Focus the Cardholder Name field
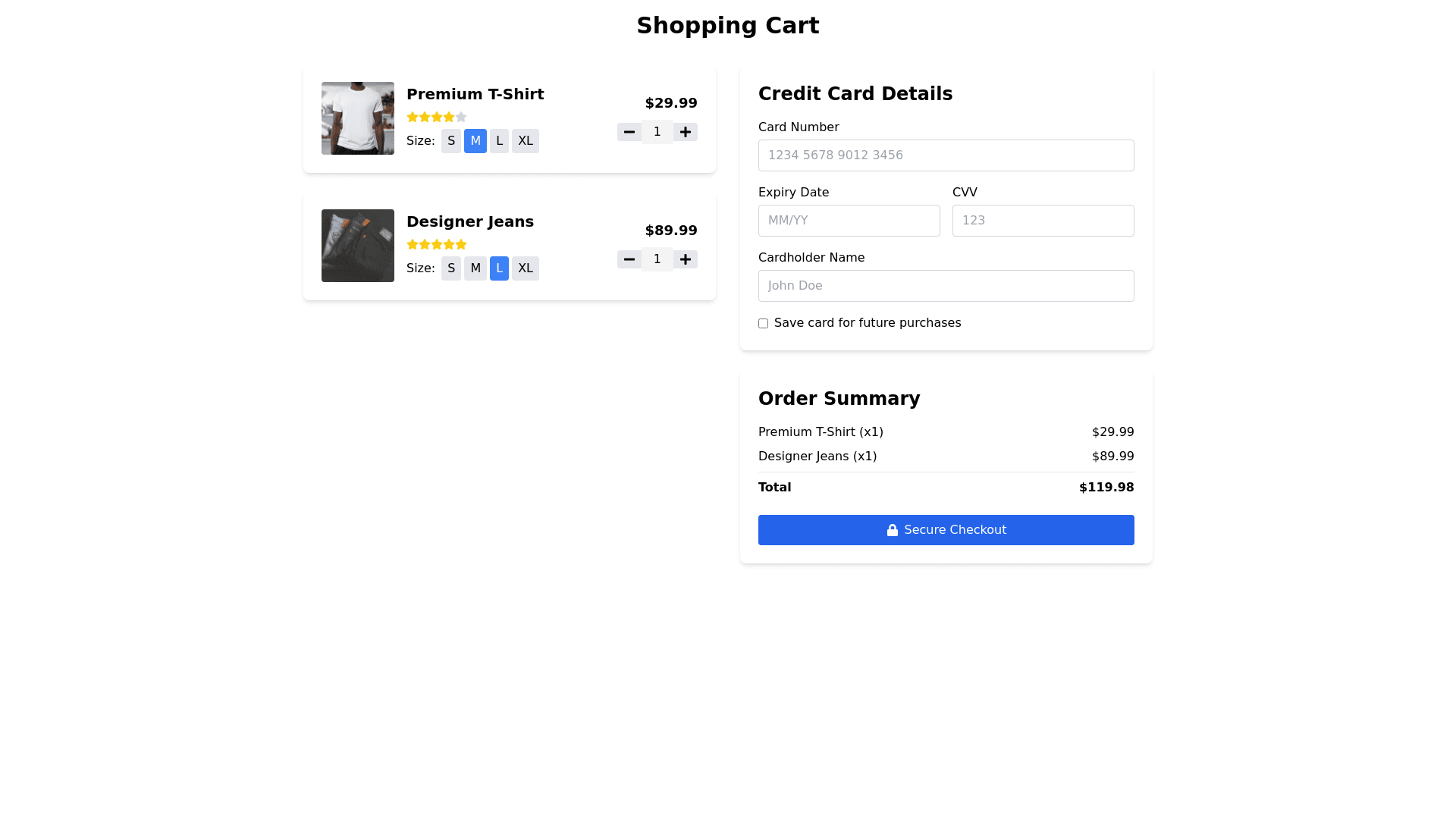 pos(946,286)
